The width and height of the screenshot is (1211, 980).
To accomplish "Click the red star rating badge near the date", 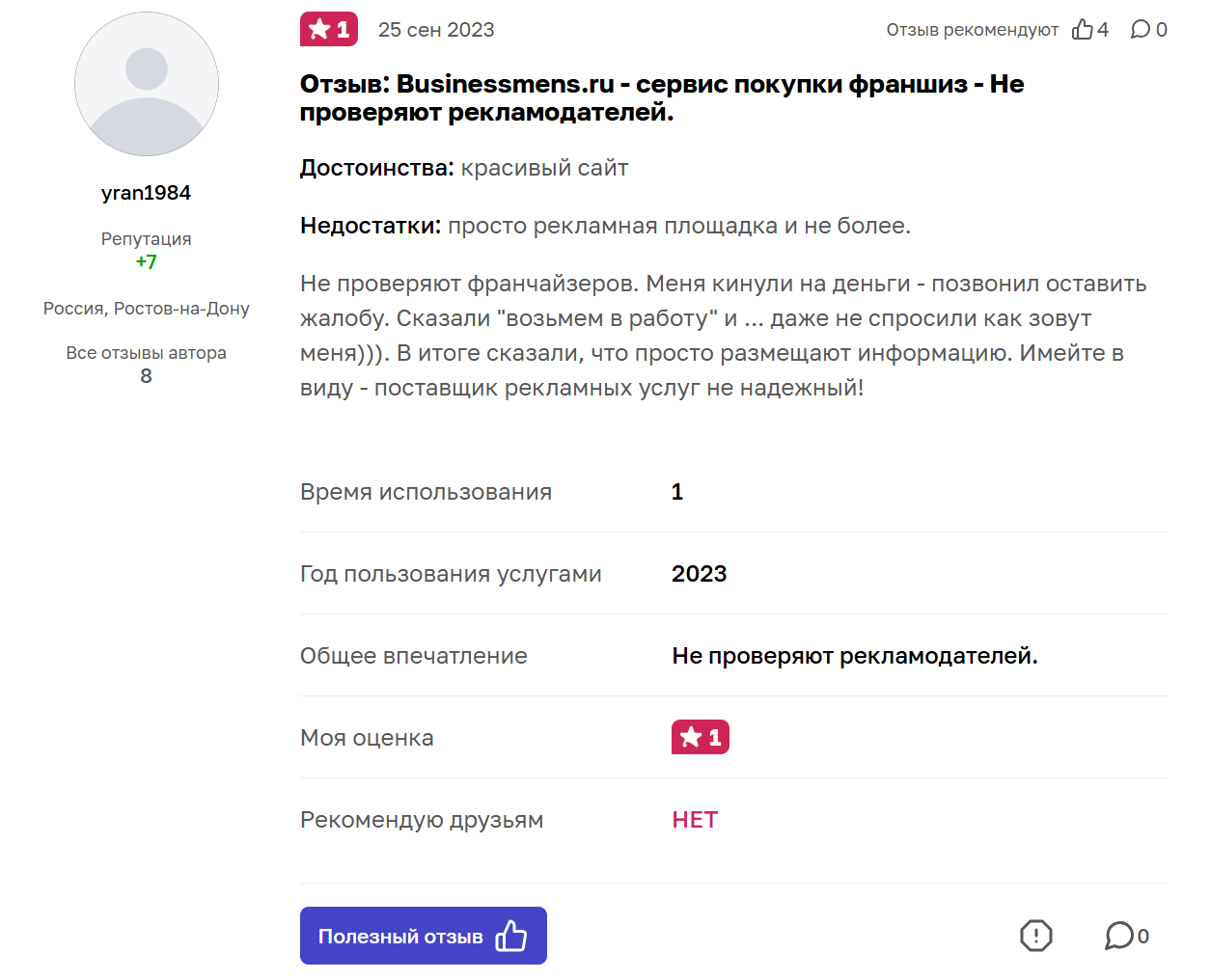I will (328, 29).
